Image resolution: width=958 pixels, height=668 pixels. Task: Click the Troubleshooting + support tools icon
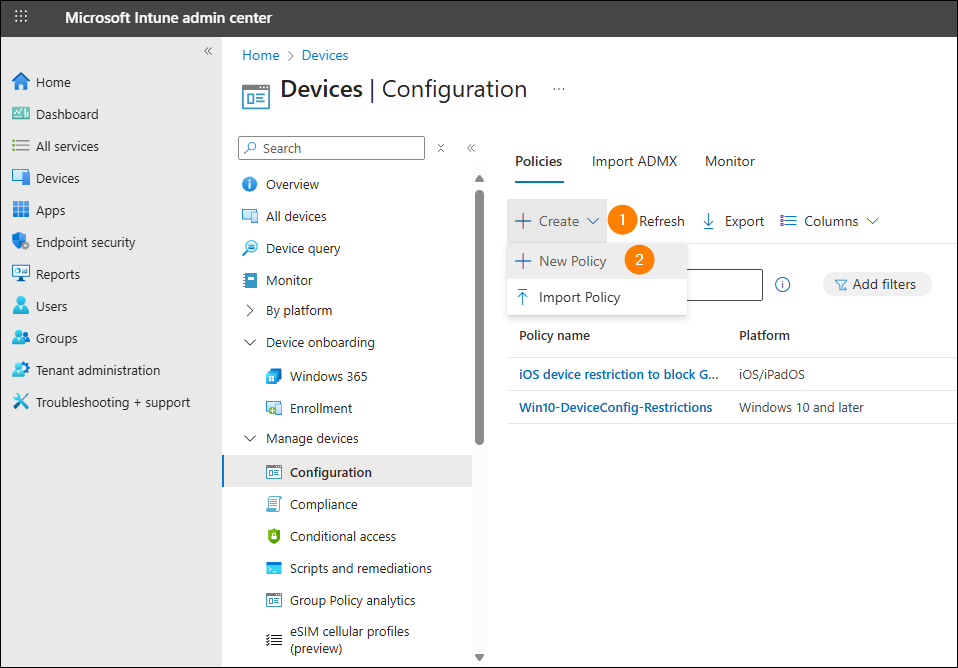coord(20,402)
